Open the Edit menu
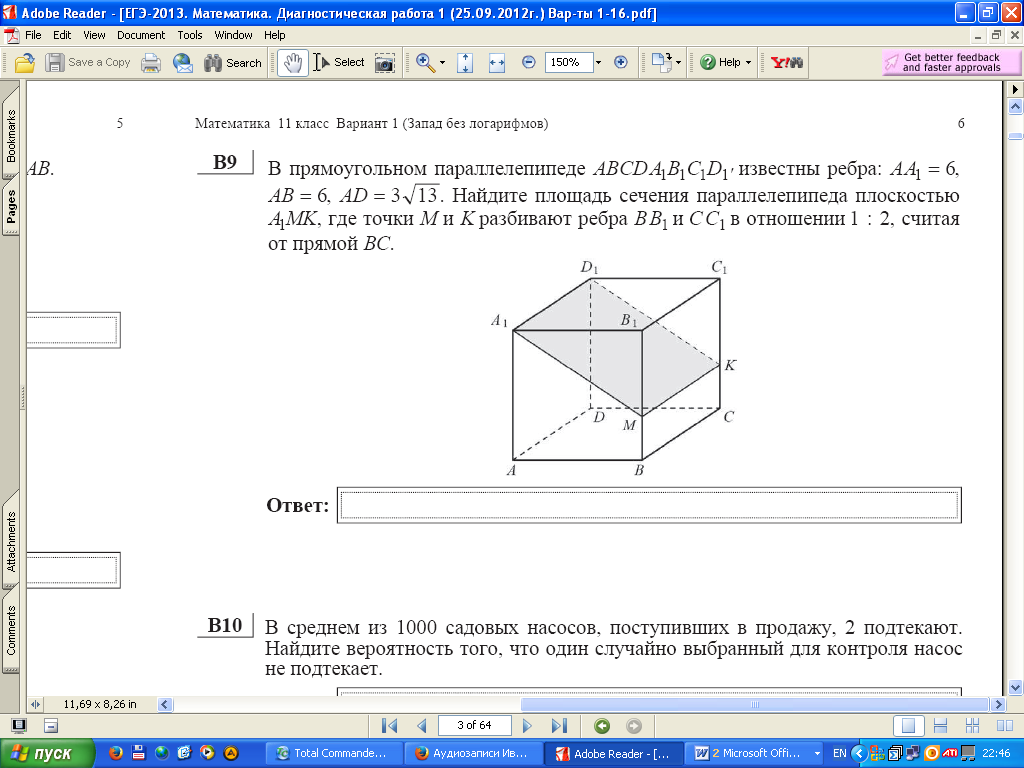The image size is (1024, 768). [x=62, y=35]
